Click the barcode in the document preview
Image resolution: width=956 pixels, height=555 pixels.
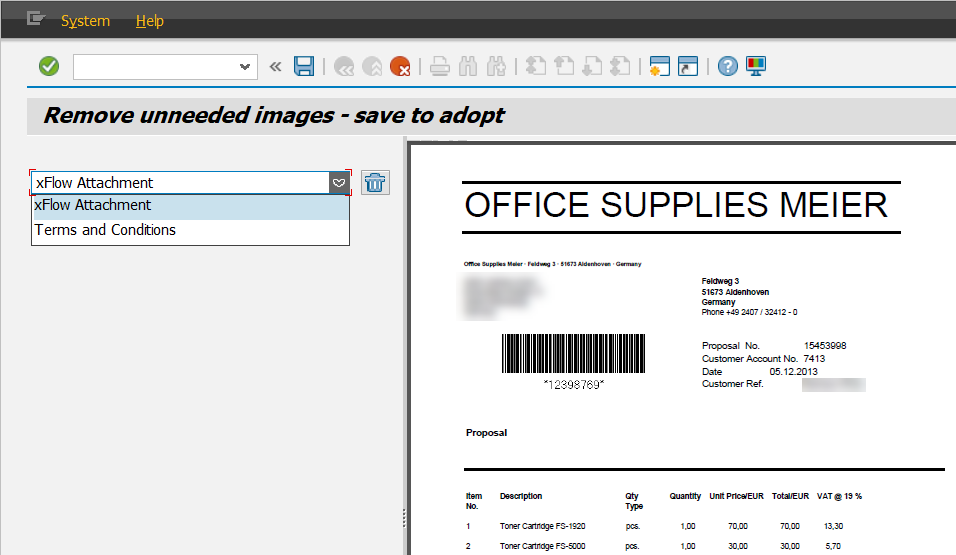(573, 353)
